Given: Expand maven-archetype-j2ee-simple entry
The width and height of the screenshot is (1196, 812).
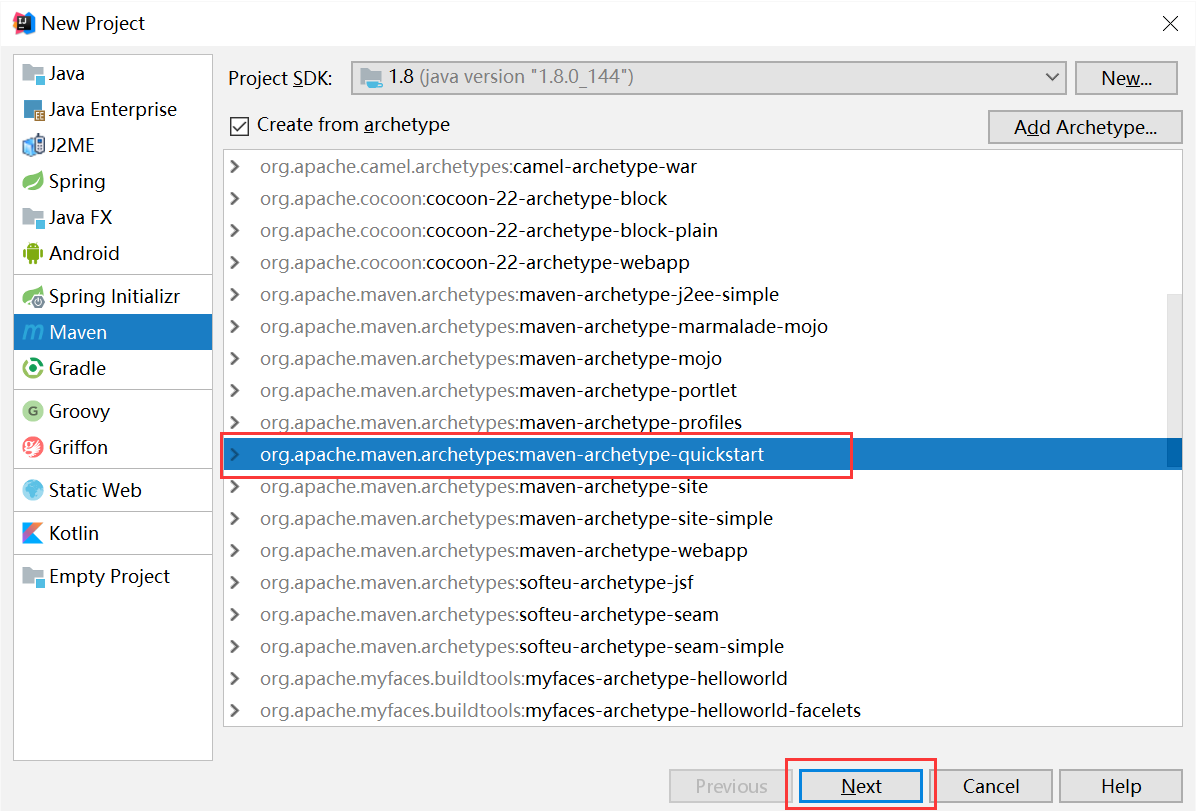Looking at the screenshot, I should [235, 294].
